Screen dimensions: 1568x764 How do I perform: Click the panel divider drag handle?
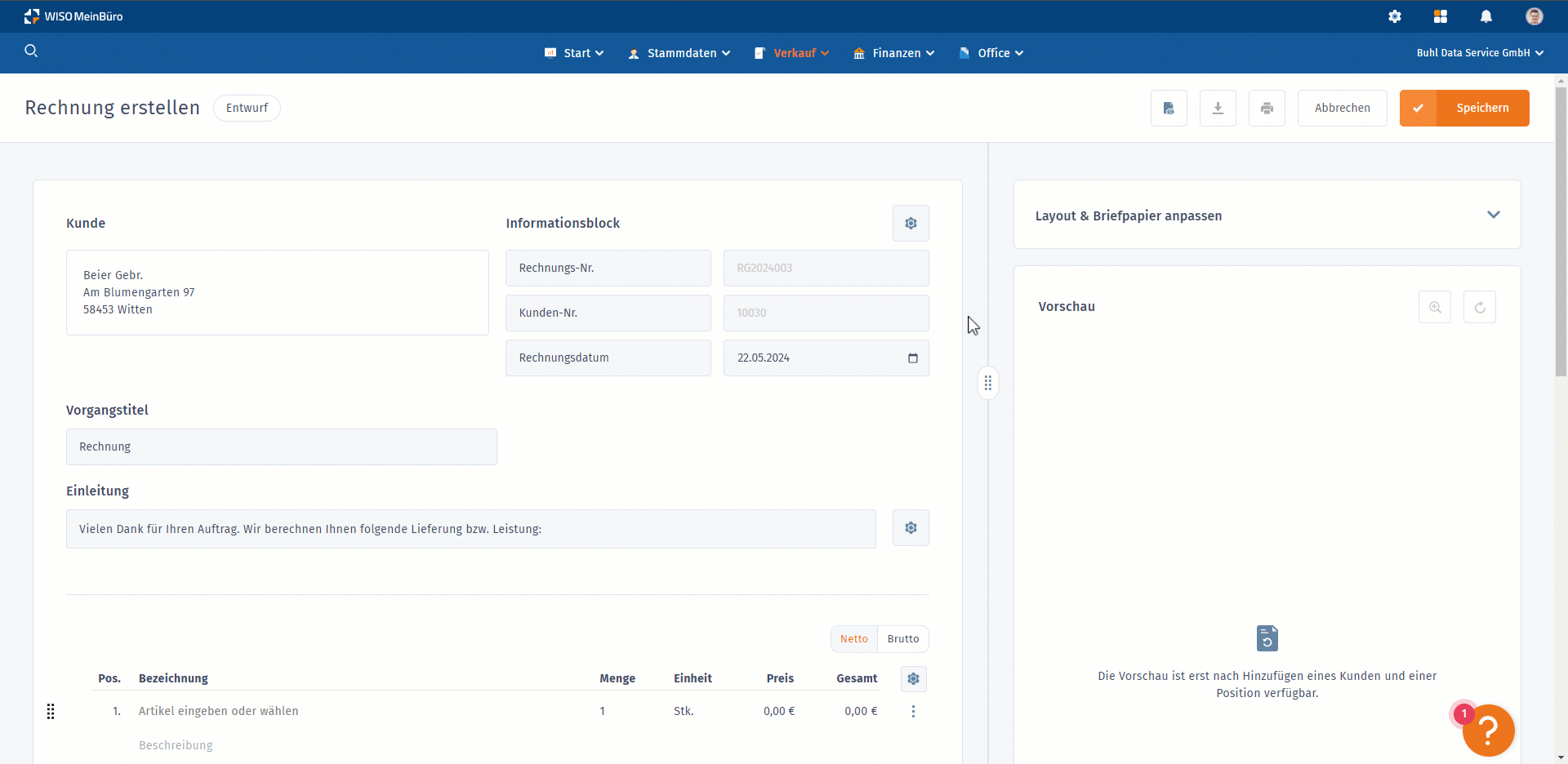pyautogui.click(x=988, y=383)
